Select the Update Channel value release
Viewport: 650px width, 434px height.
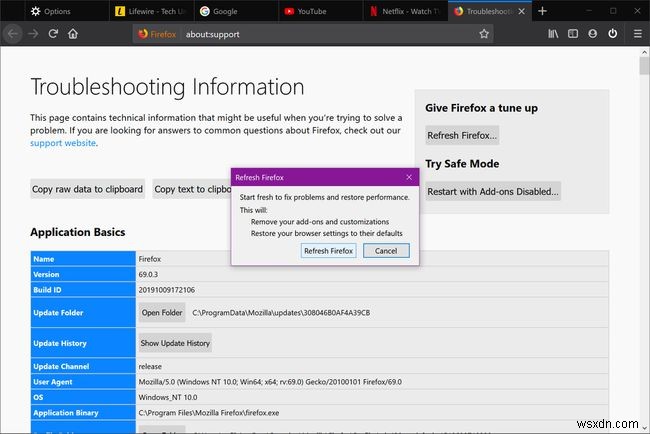pyautogui.click(x=150, y=366)
